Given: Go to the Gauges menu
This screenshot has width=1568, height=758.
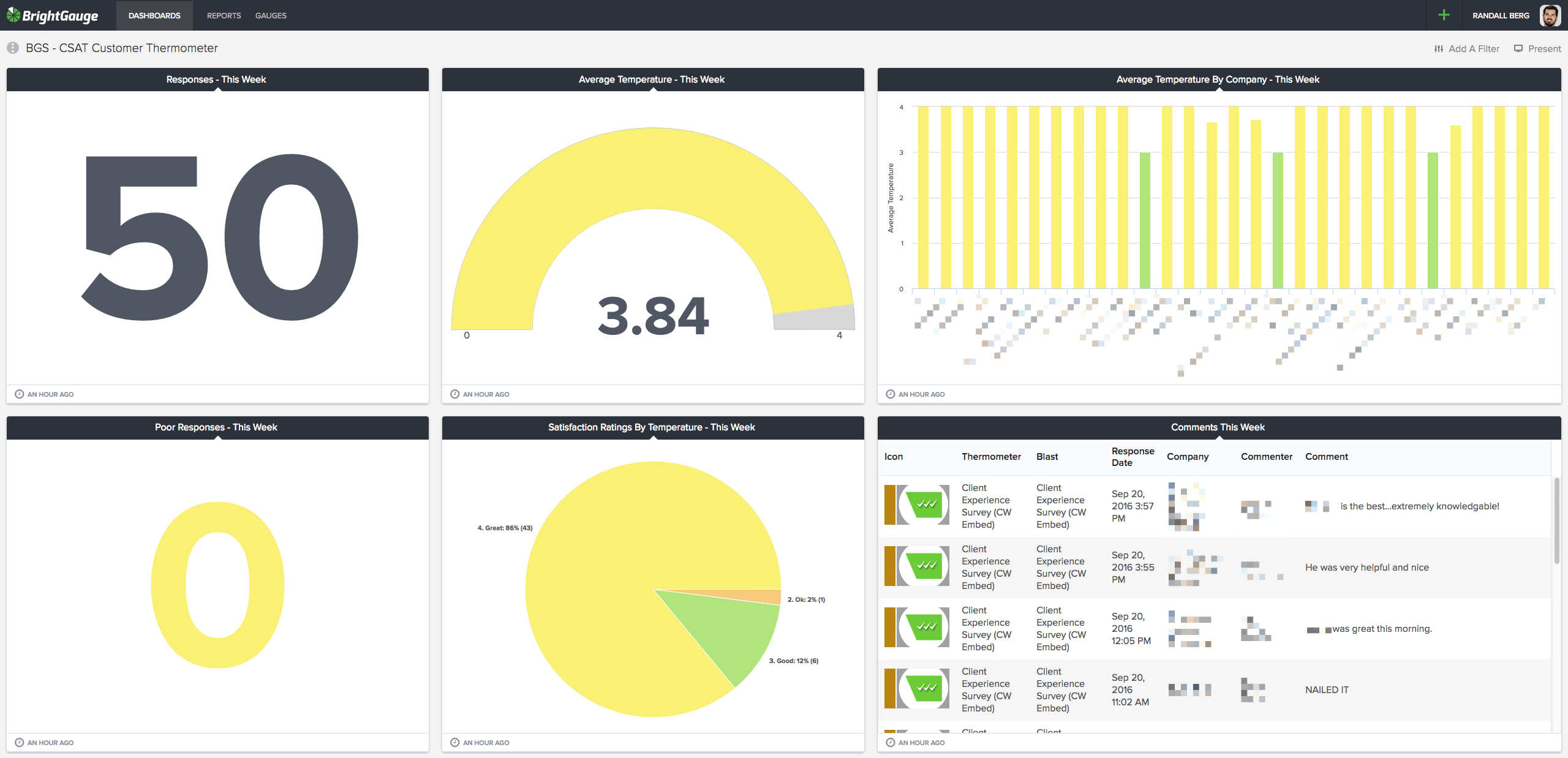Looking at the screenshot, I should [271, 15].
